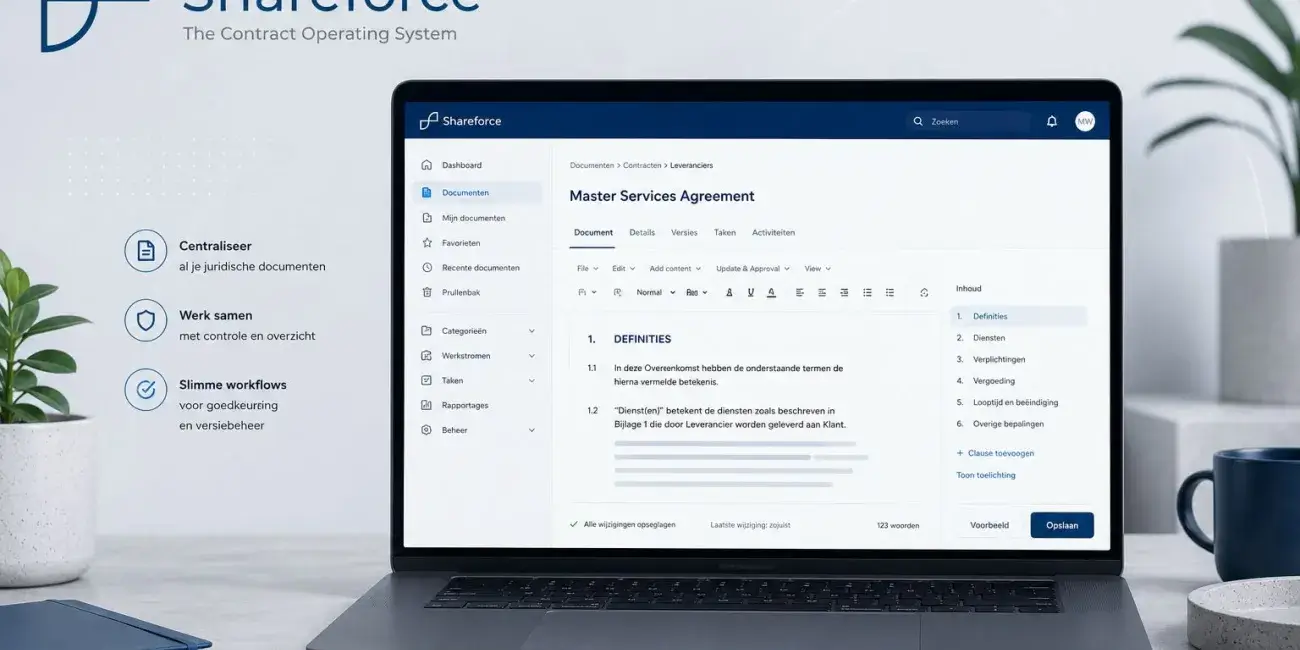
Task: Click the green saved checkmark icon
Action: pos(574,524)
